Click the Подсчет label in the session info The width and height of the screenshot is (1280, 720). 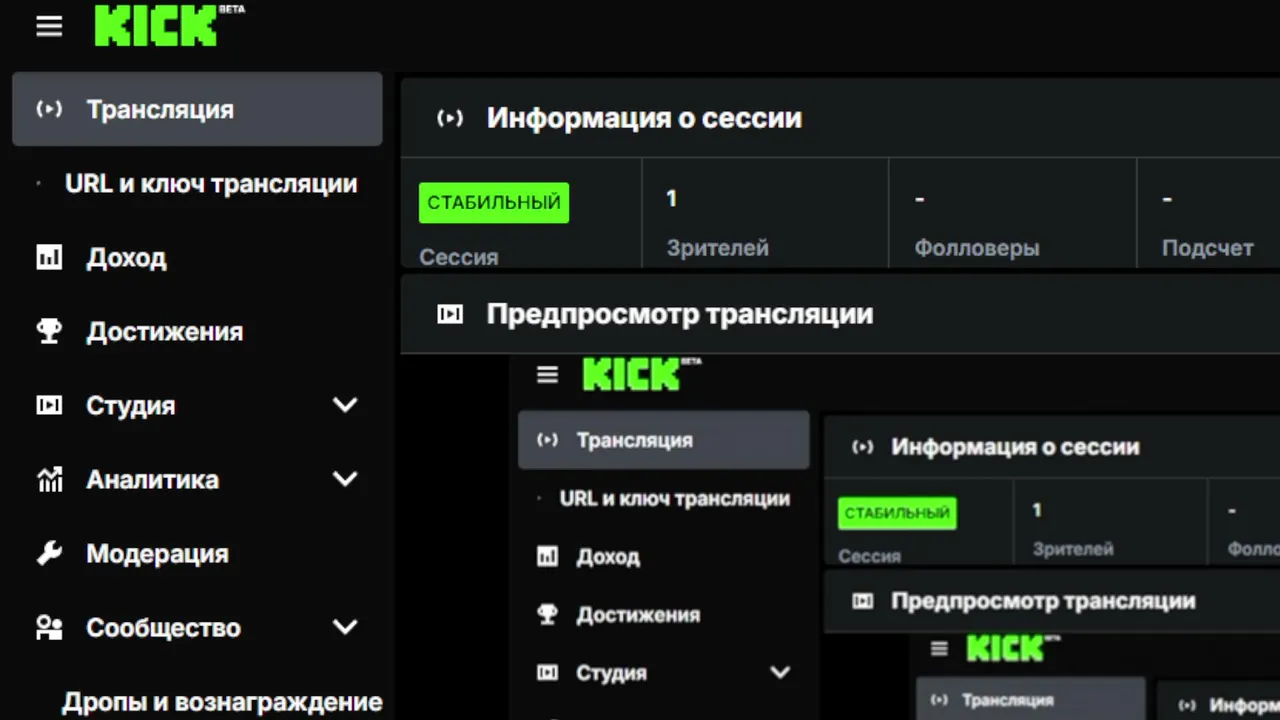point(1207,248)
